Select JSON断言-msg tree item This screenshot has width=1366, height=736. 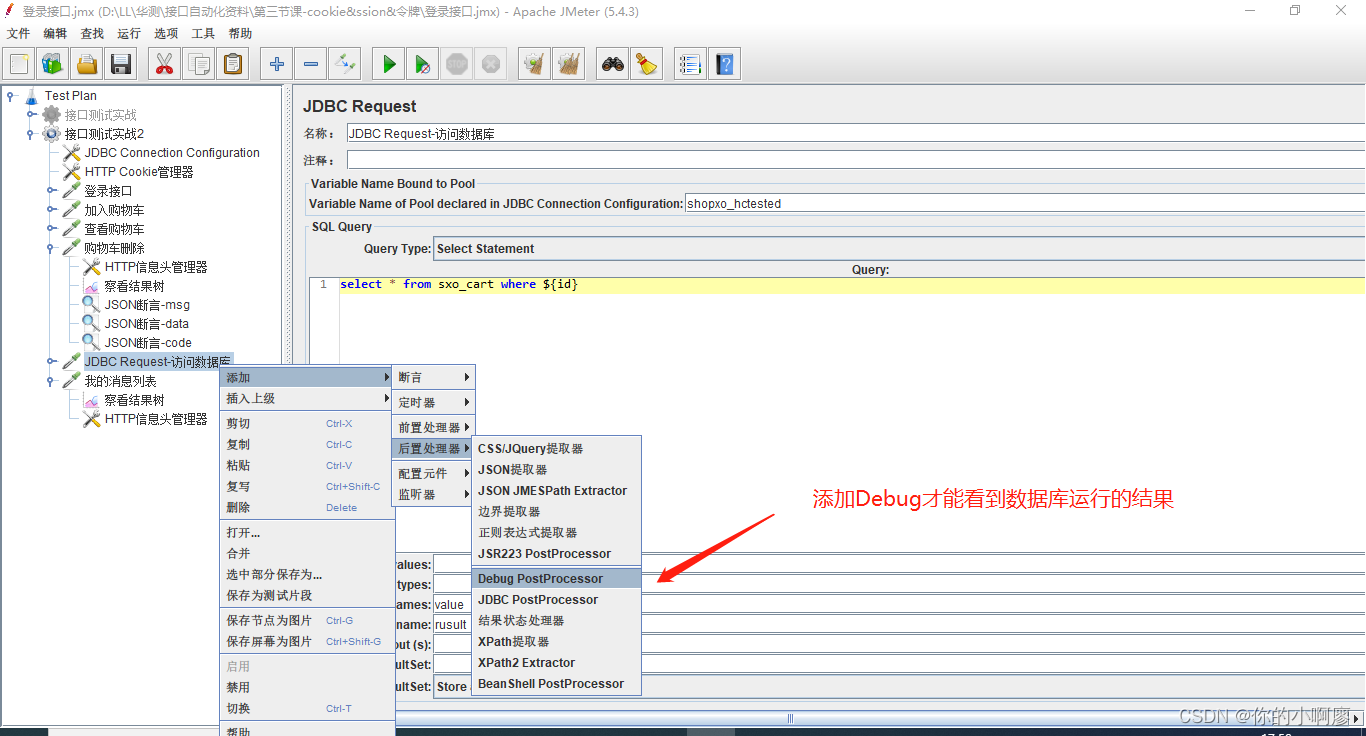pyautogui.click(x=147, y=305)
